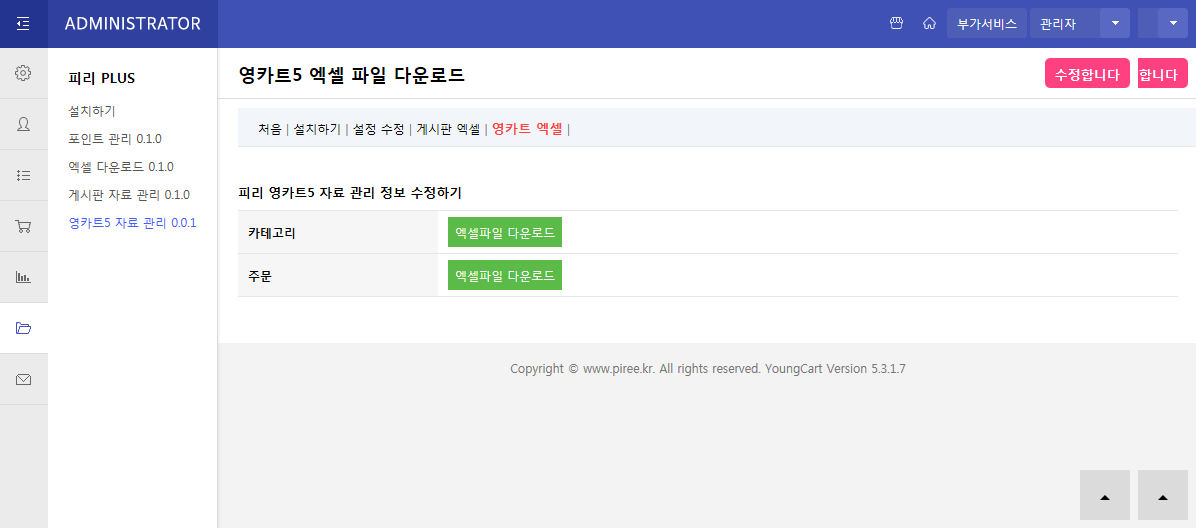
Task: Click the home icon in top bar
Action: coord(929,23)
